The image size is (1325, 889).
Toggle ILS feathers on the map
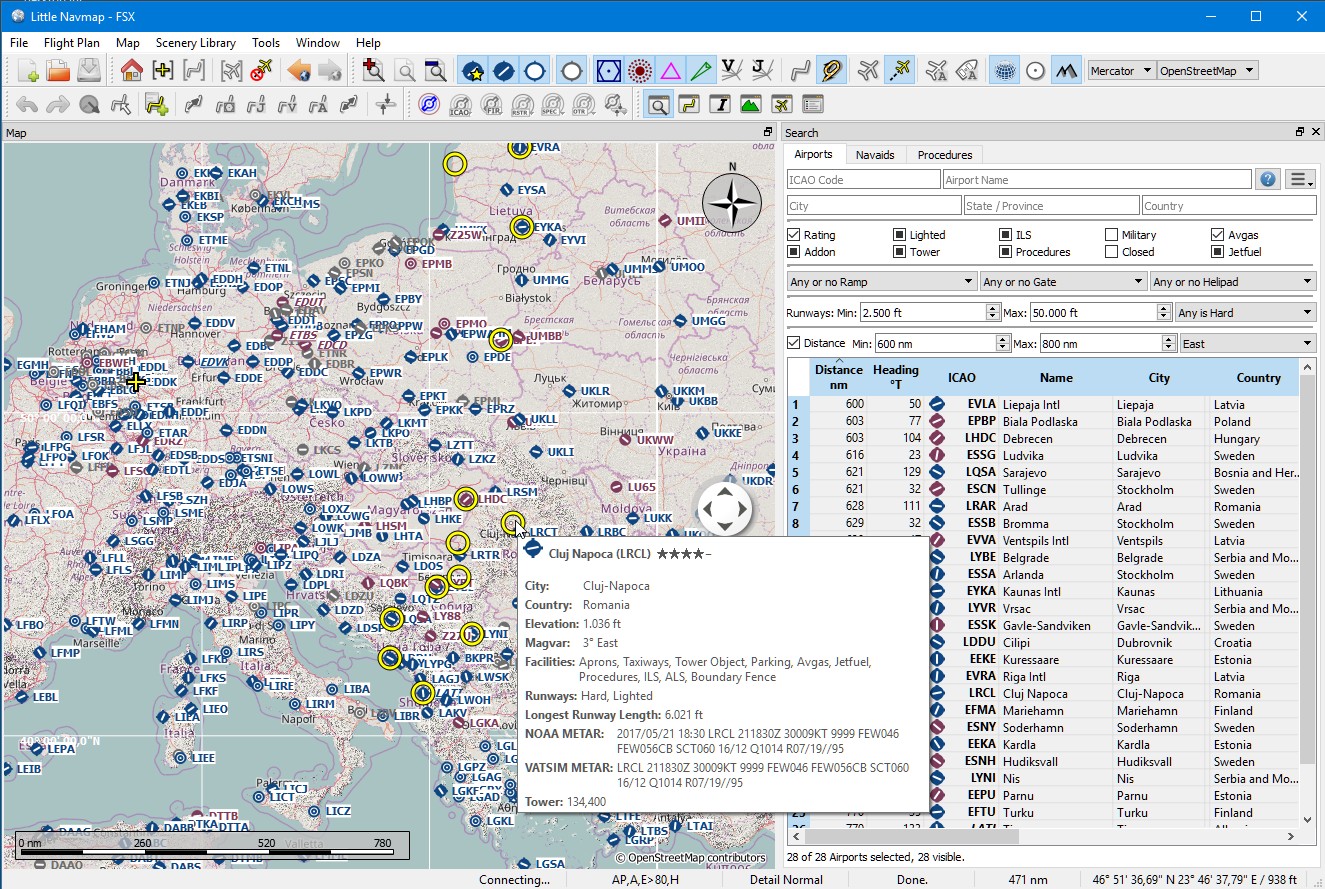click(x=701, y=71)
